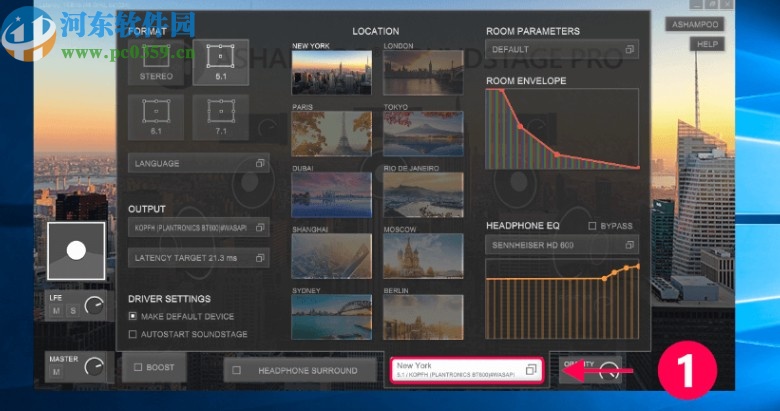Image resolution: width=780 pixels, height=411 pixels.
Task: Open the ROOM PARAMETERS DEFAULT dropdown
Action: pyautogui.click(x=562, y=49)
